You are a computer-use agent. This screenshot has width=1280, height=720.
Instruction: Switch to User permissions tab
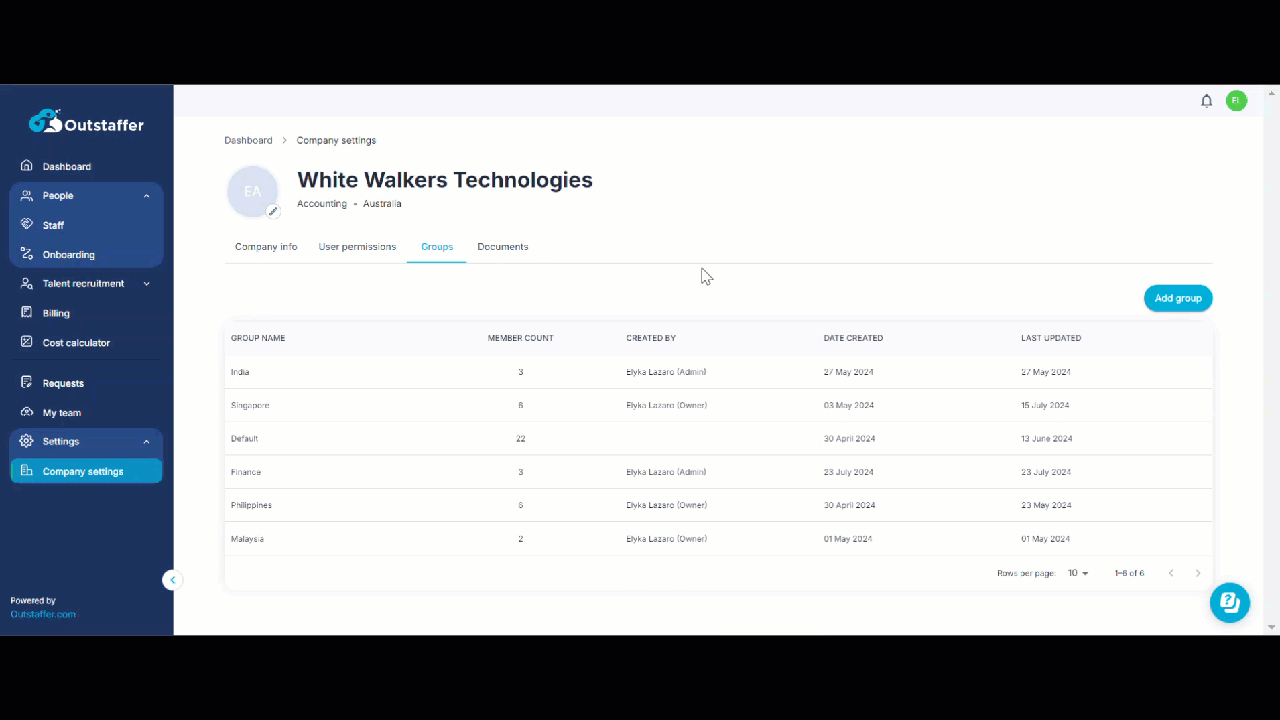coord(357,247)
